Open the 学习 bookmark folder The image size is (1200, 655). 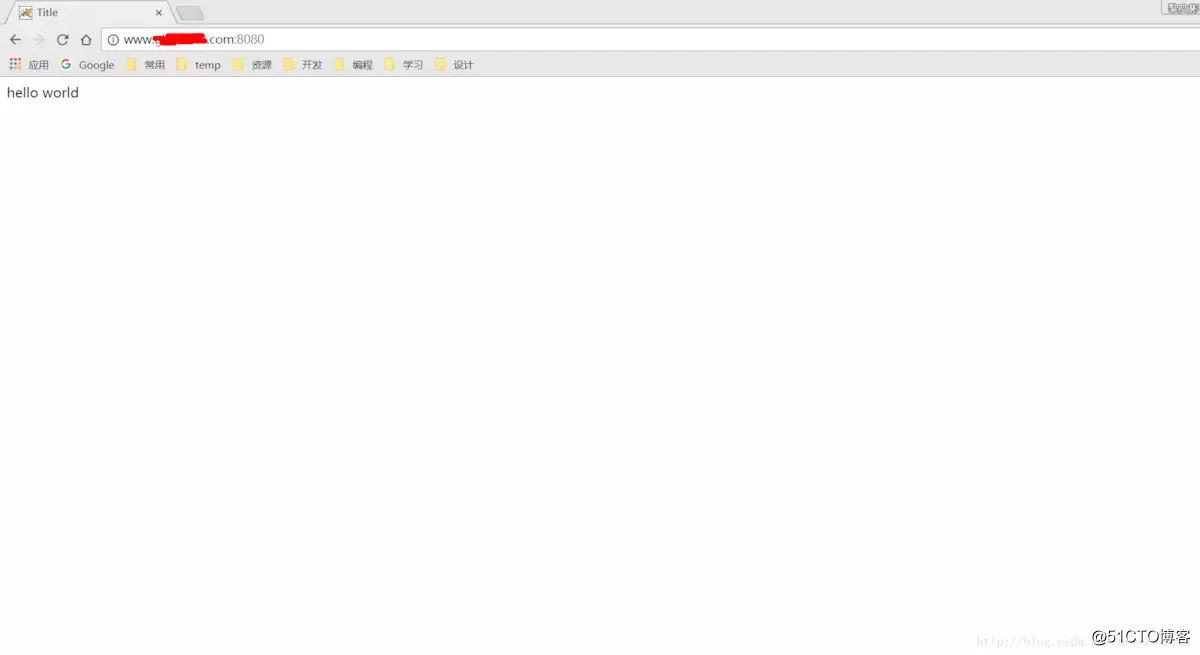click(x=404, y=65)
